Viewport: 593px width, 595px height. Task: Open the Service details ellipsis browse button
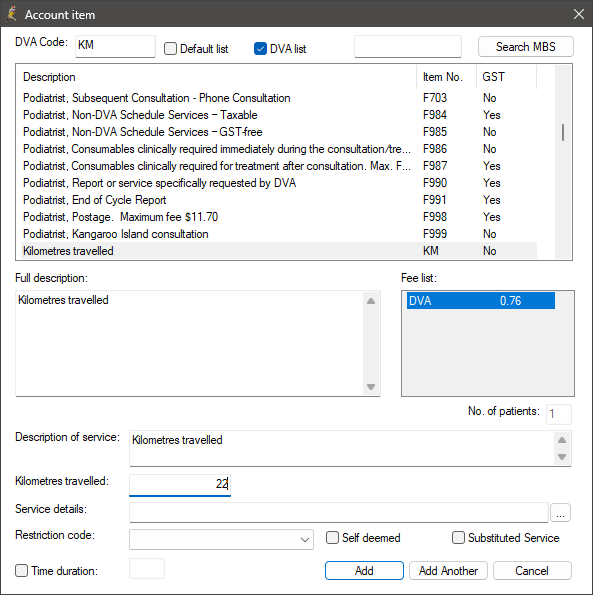[560, 513]
